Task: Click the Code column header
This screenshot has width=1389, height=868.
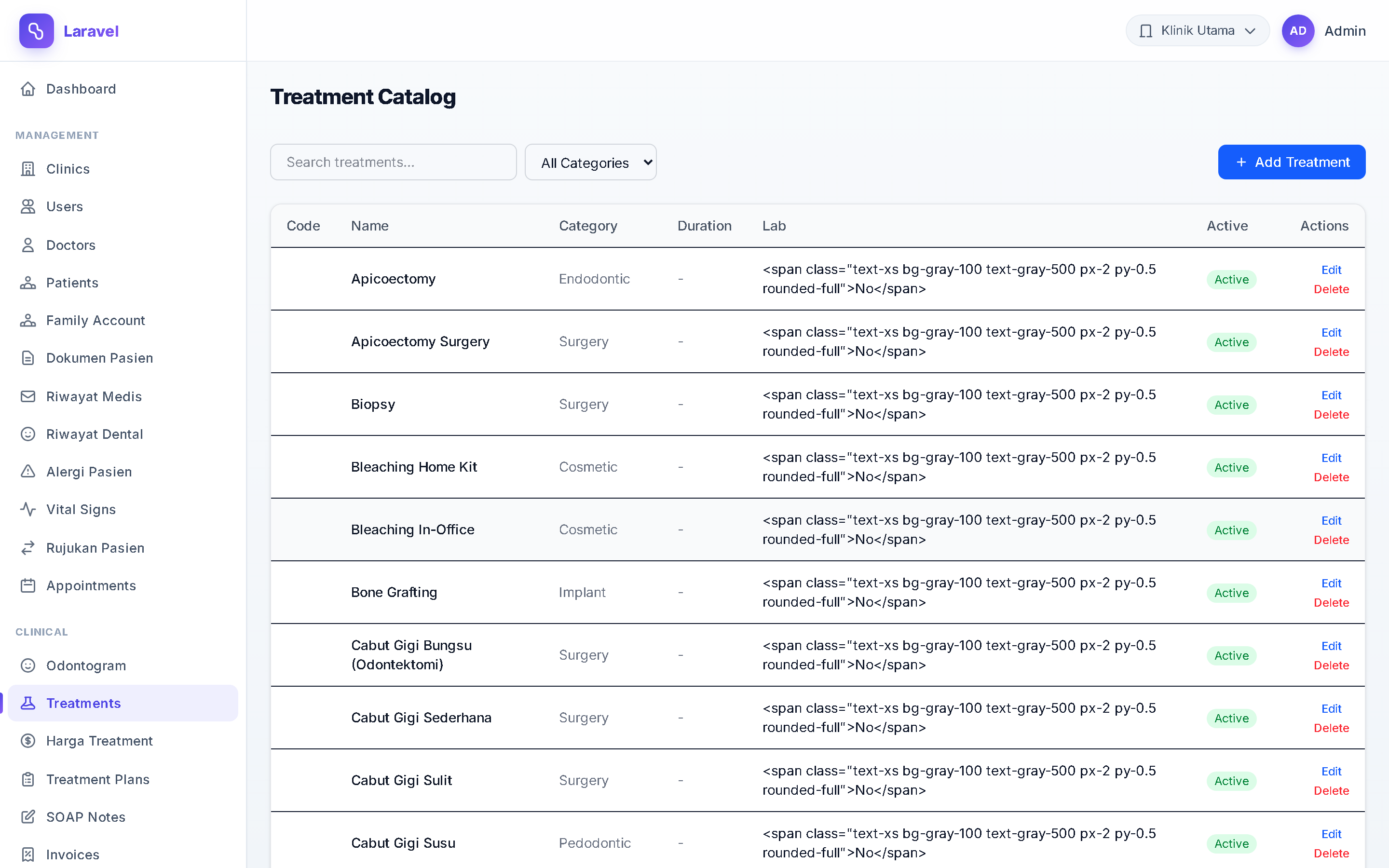Action: click(303, 226)
